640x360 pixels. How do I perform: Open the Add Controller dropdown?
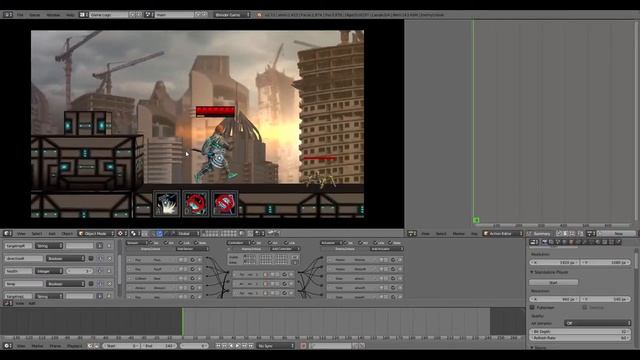[x=285, y=249]
